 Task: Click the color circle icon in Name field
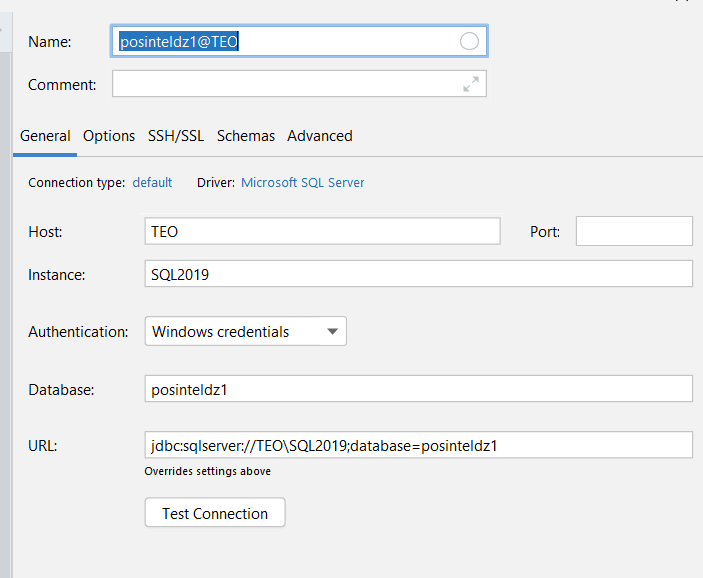469,41
